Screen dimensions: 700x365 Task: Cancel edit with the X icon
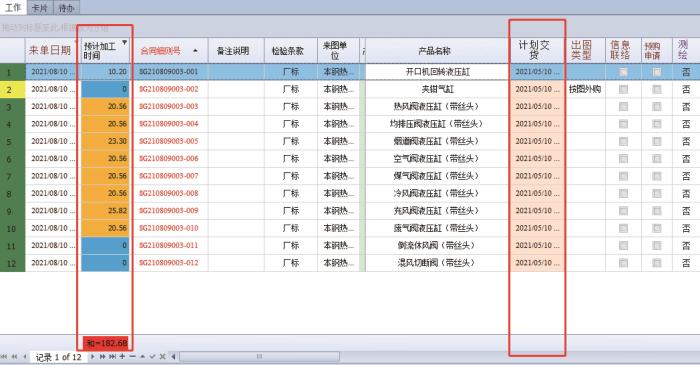tap(162, 357)
